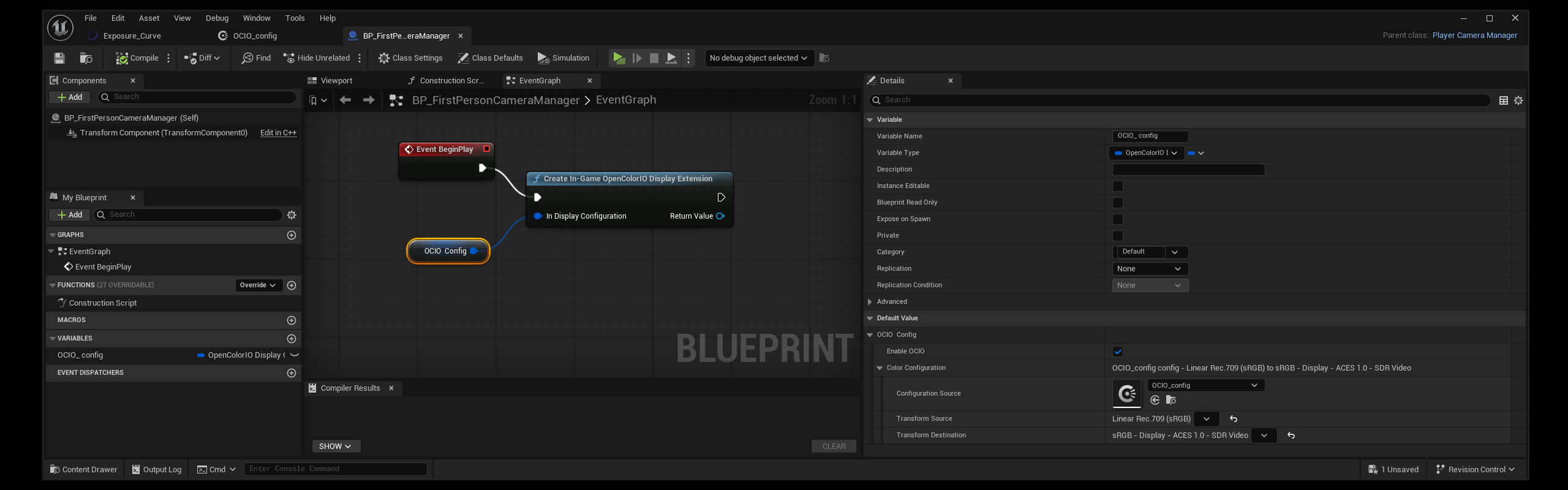
Task: Reset Transform Destination to default
Action: click(x=1291, y=435)
